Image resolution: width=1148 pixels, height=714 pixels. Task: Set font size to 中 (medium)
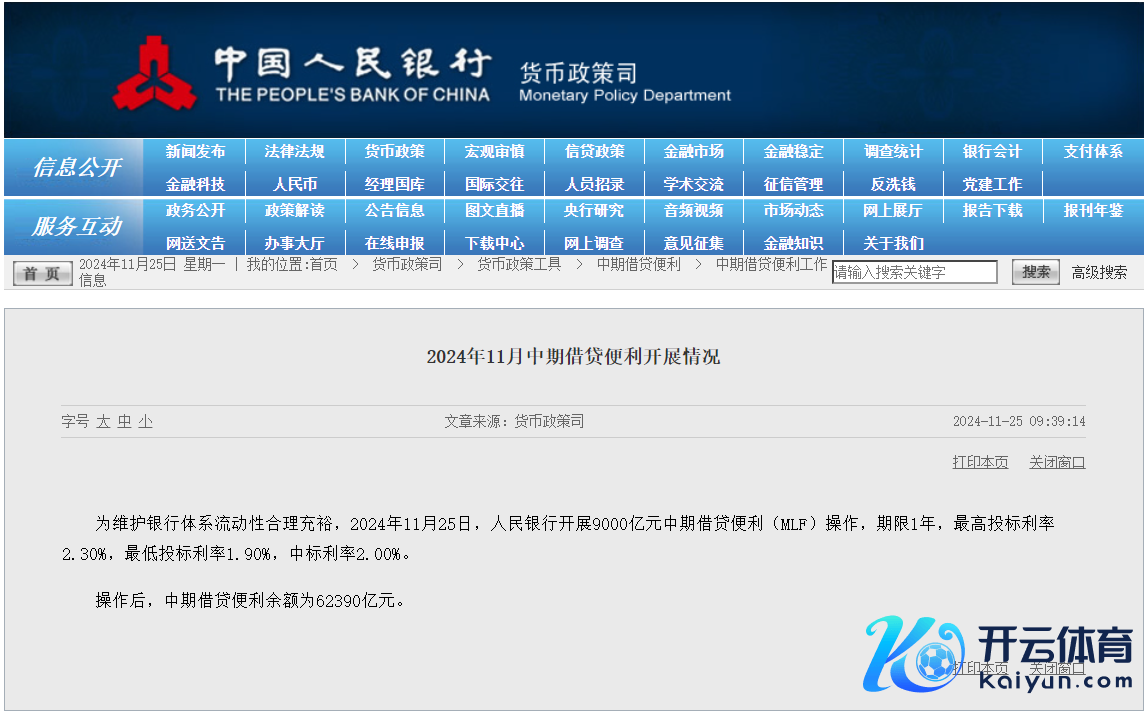coord(124,422)
